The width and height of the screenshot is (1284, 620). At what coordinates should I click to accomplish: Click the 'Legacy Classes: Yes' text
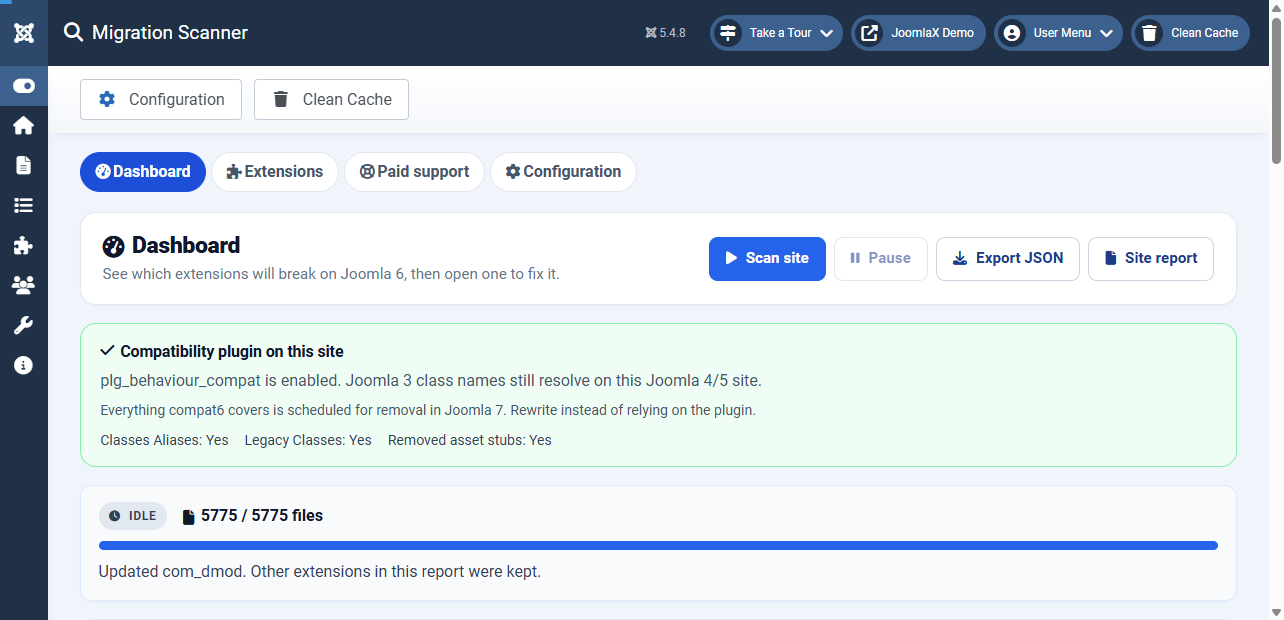click(x=308, y=440)
